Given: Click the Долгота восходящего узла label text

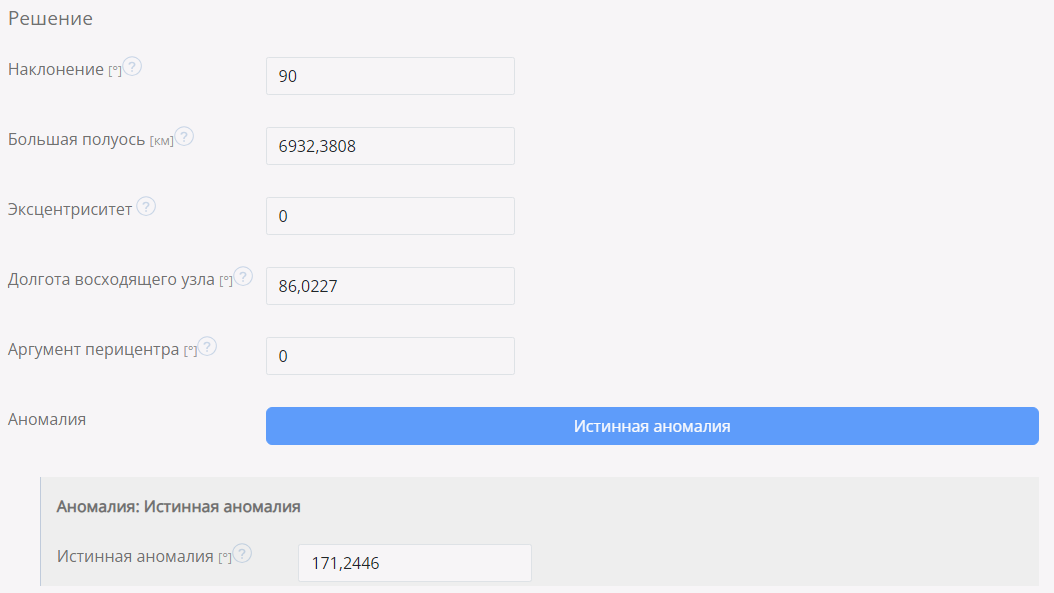Looking at the screenshot, I should point(111,280).
